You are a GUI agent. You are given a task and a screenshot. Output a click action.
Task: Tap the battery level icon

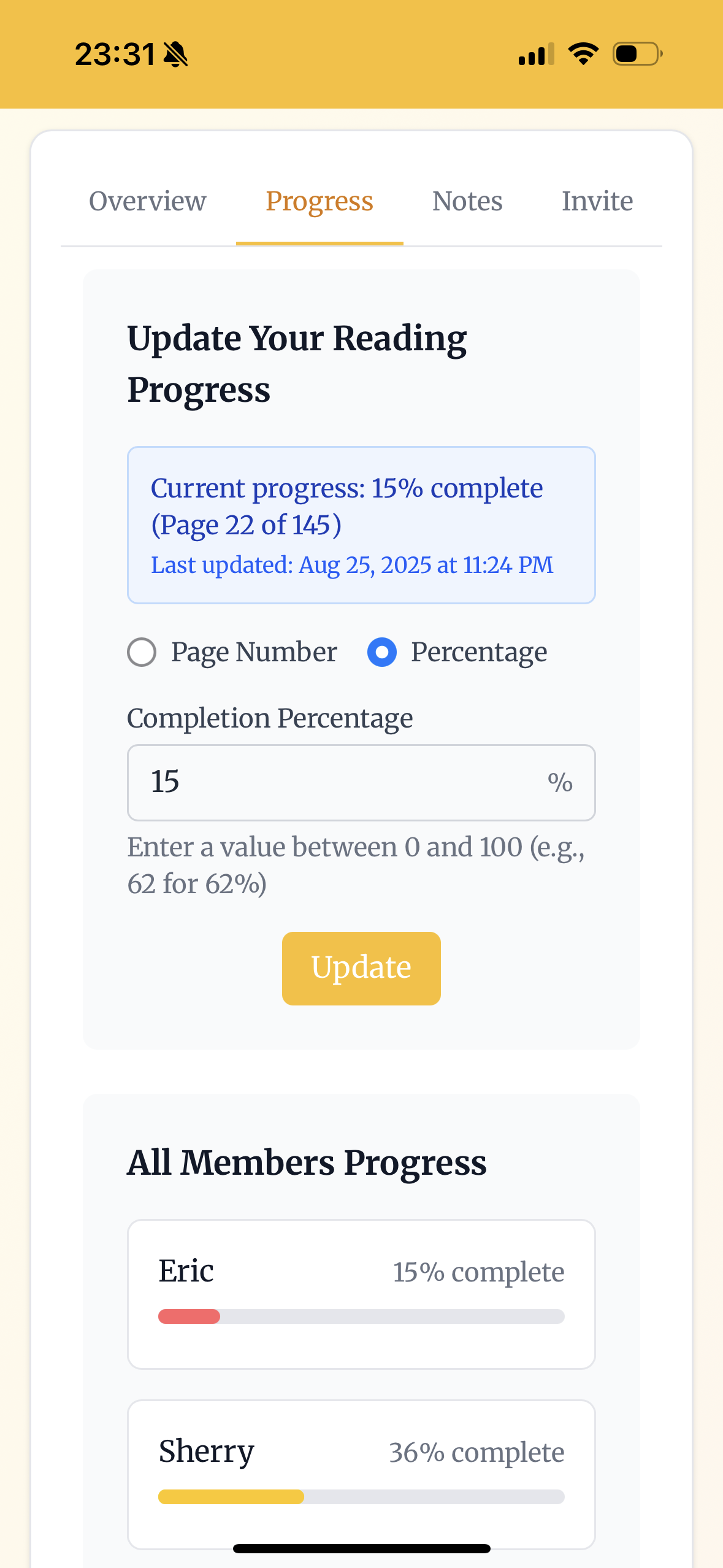(x=637, y=54)
